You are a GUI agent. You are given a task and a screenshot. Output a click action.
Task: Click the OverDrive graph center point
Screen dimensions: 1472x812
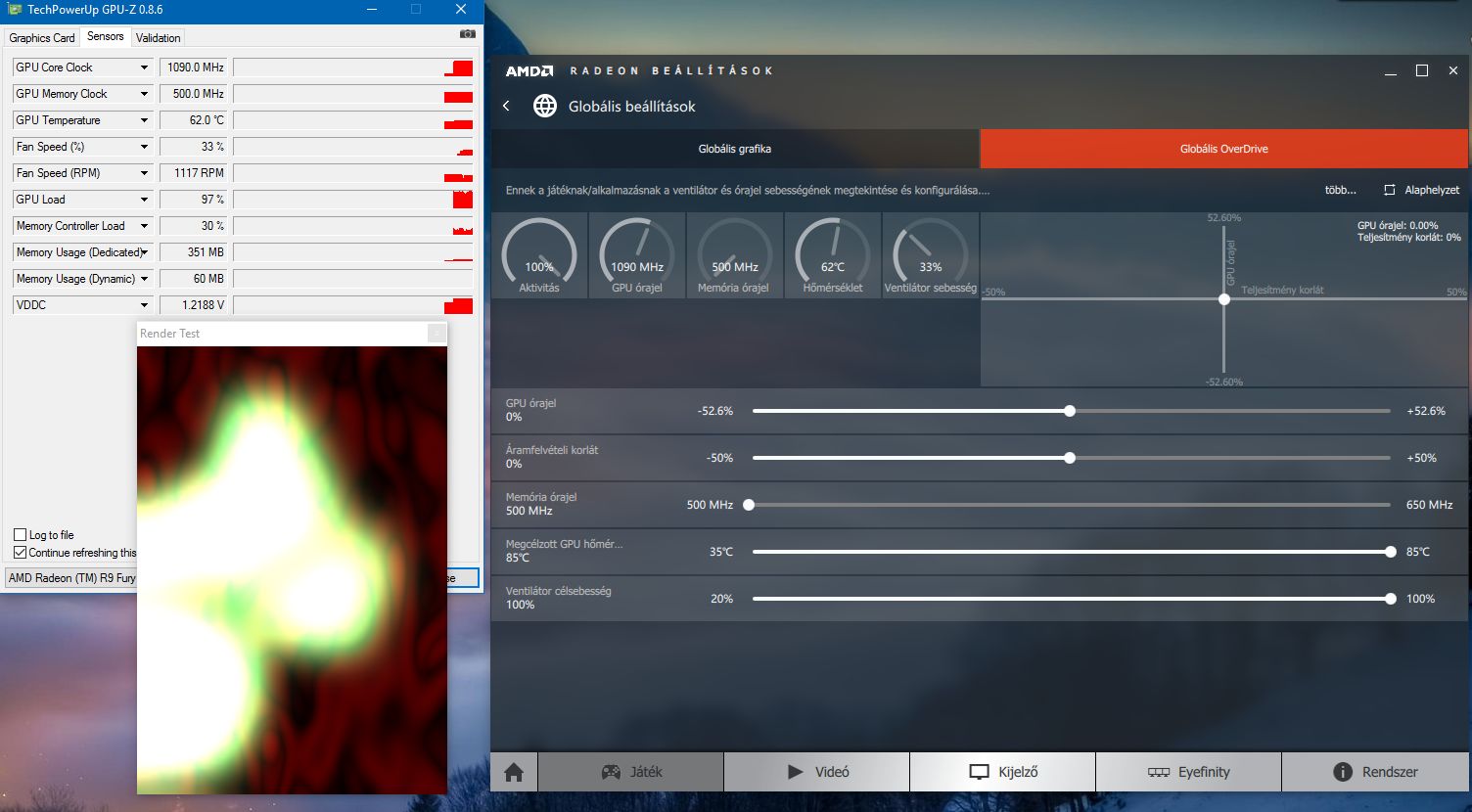[x=1224, y=299]
